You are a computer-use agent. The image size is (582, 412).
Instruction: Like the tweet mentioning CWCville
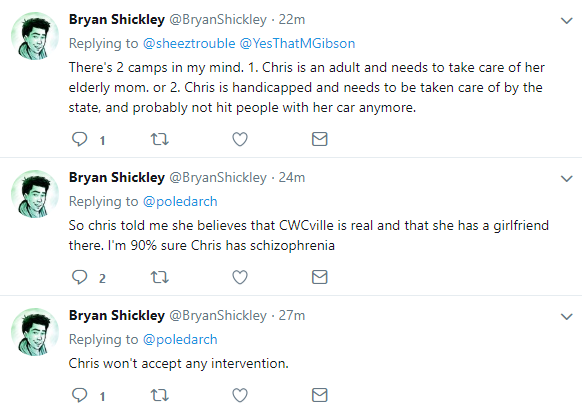[240, 277]
